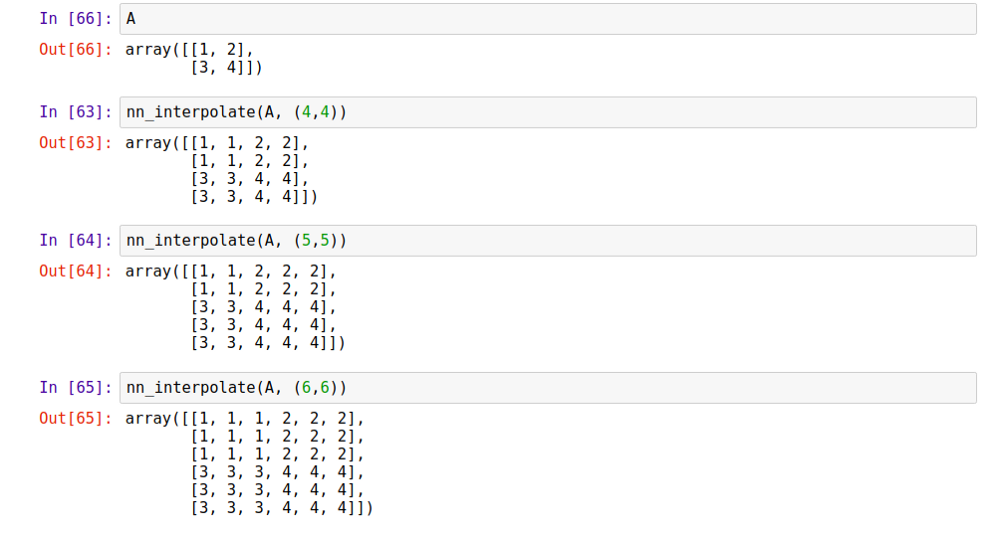Click the last row of Out[65] array
Image resolution: width=1000 pixels, height=533 pixels.
pyautogui.click(x=280, y=509)
